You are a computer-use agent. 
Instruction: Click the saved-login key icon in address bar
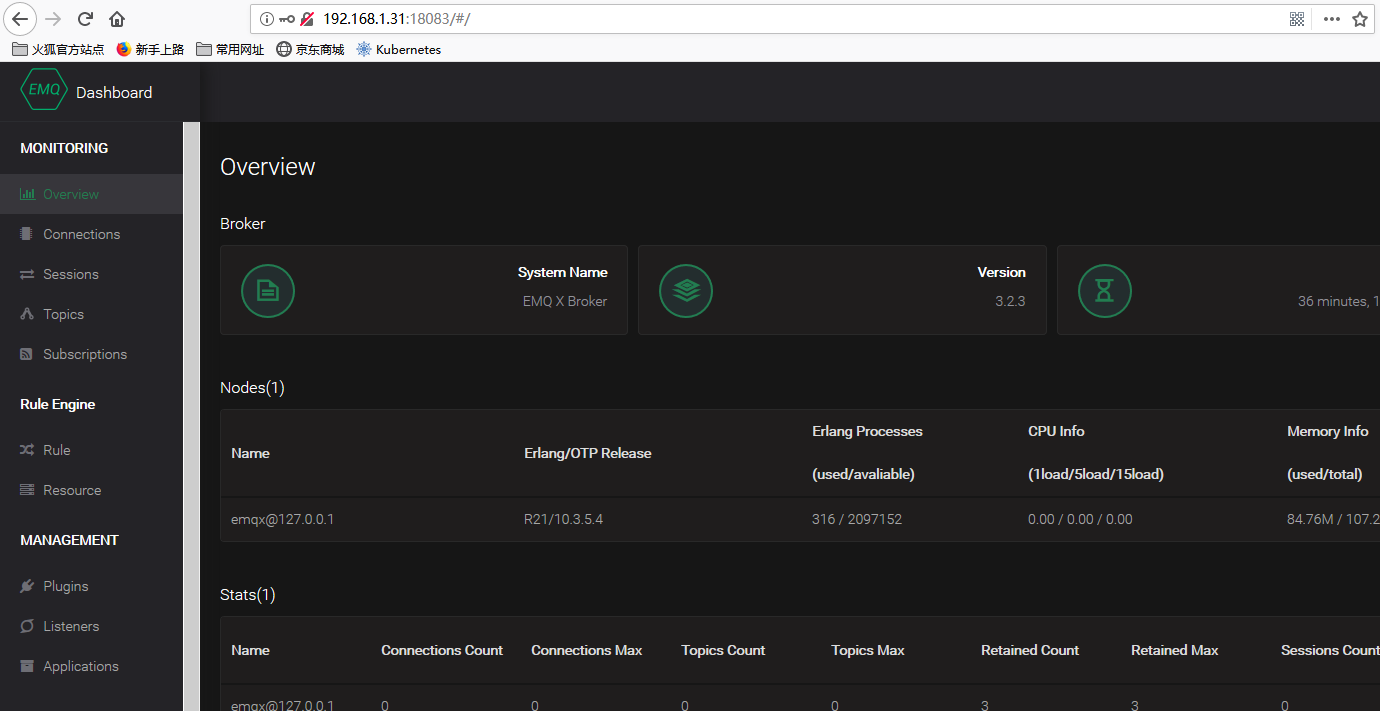click(287, 19)
